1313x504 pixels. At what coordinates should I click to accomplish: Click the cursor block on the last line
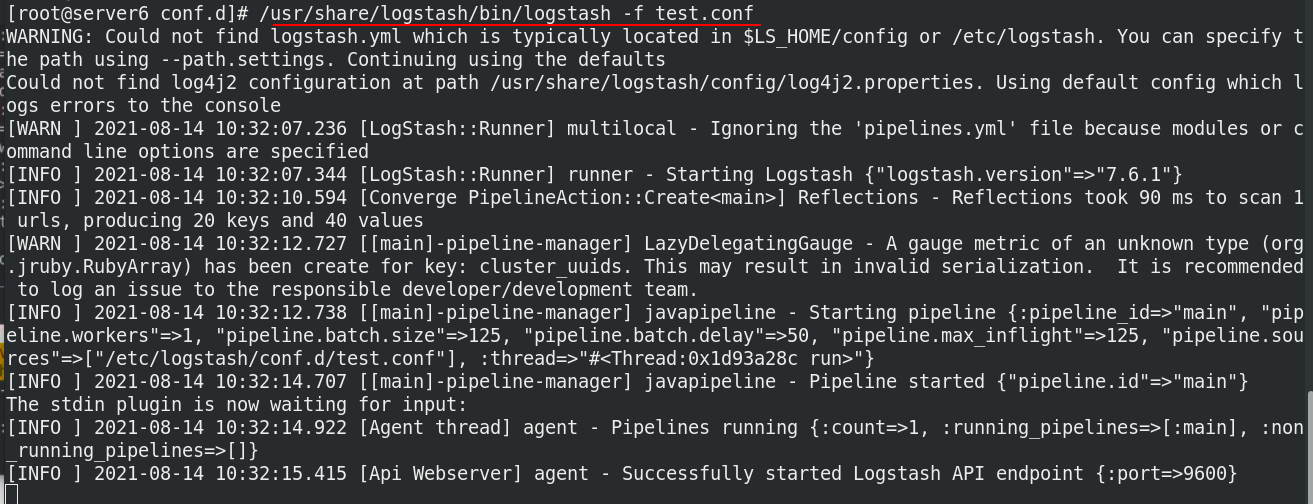click(12, 495)
